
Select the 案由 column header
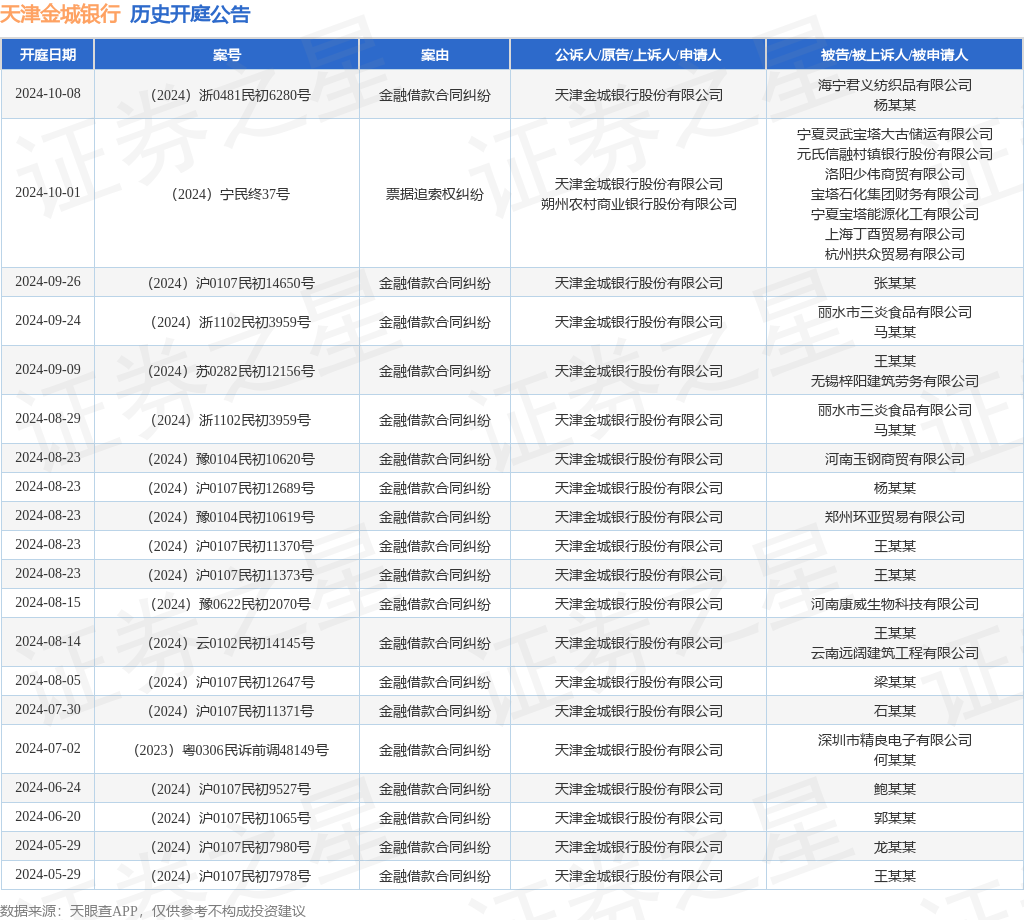[x=434, y=55]
